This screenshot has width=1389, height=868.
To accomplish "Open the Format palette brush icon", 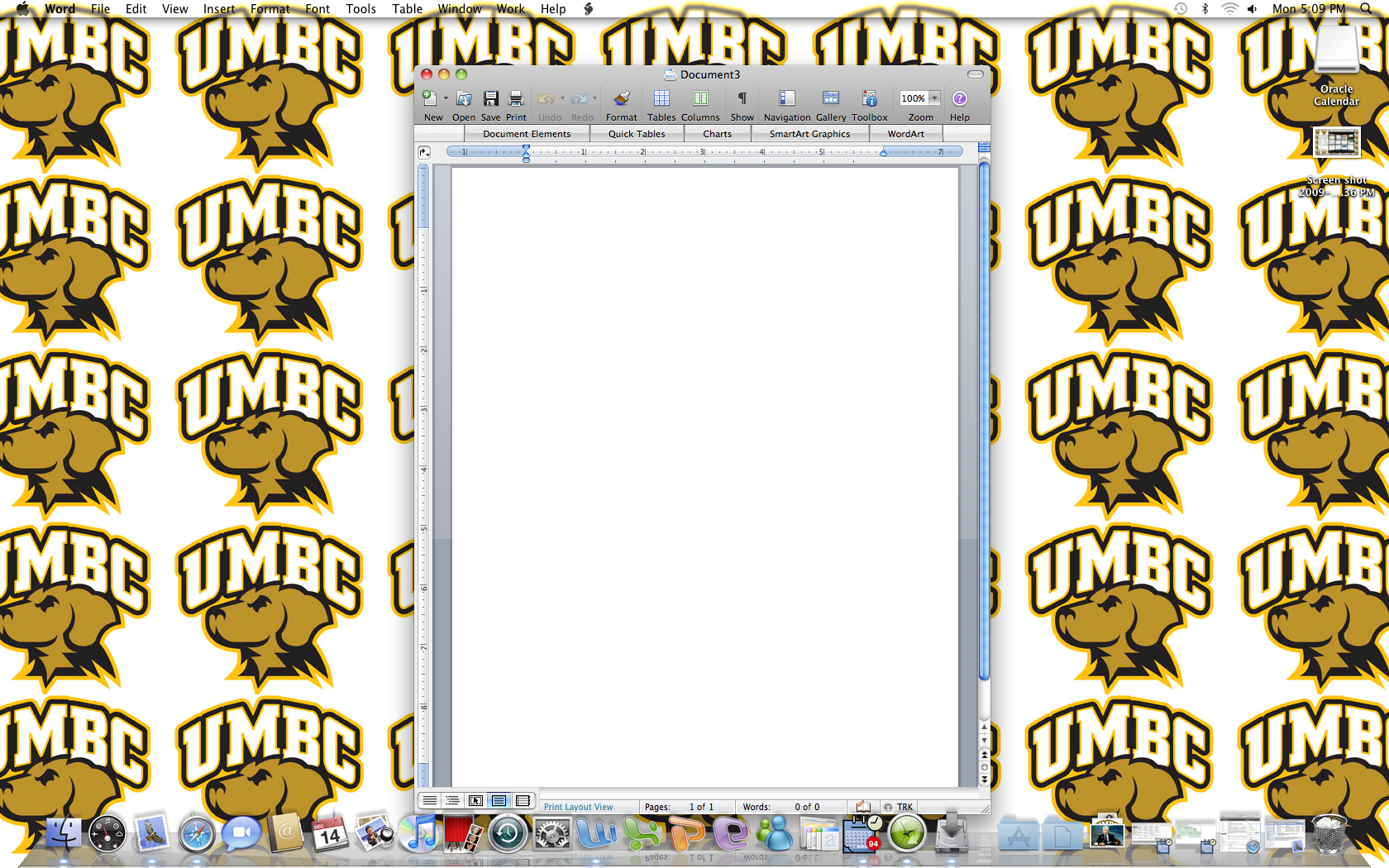I will pos(621,99).
